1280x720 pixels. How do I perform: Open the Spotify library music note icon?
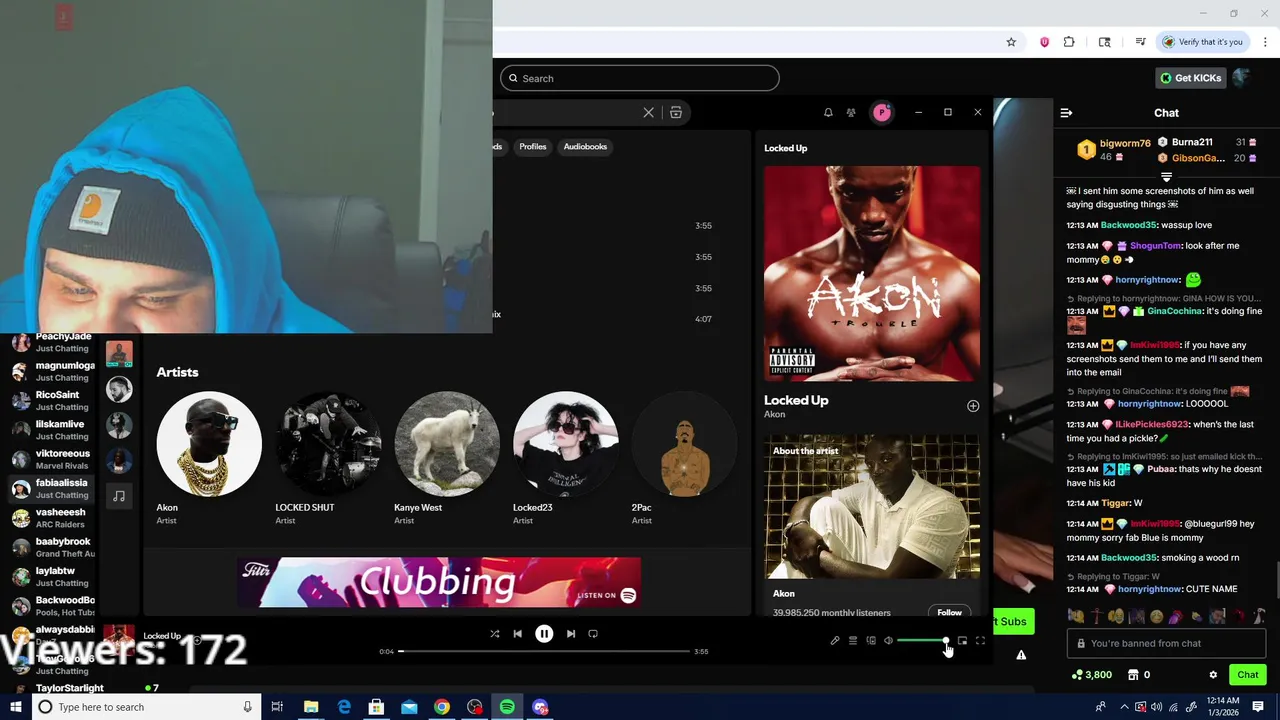click(x=119, y=496)
